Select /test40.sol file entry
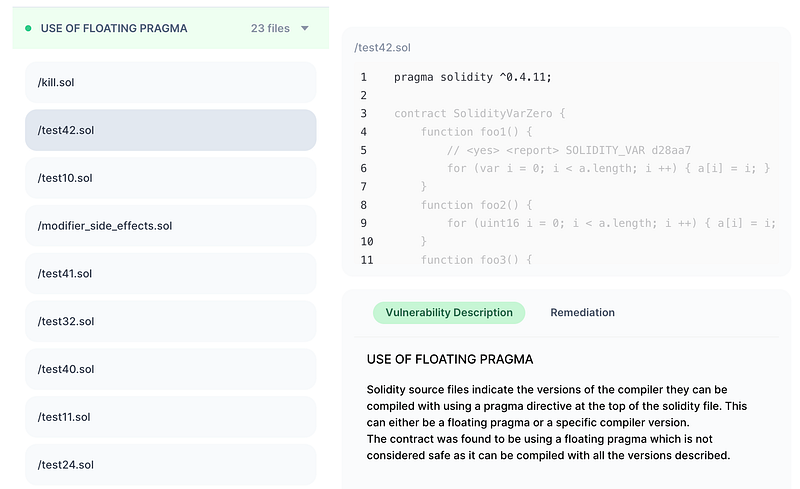This screenshot has height=489, width=800. (170, 369)
